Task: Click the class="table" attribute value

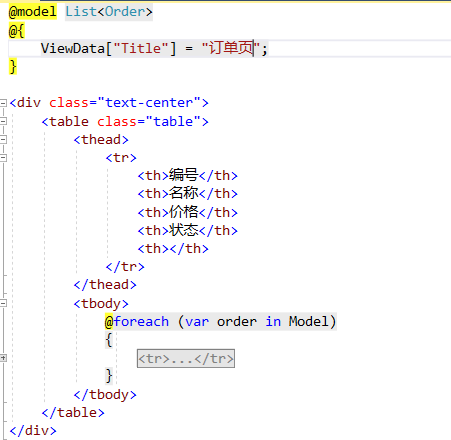Action: click(173, 121)
